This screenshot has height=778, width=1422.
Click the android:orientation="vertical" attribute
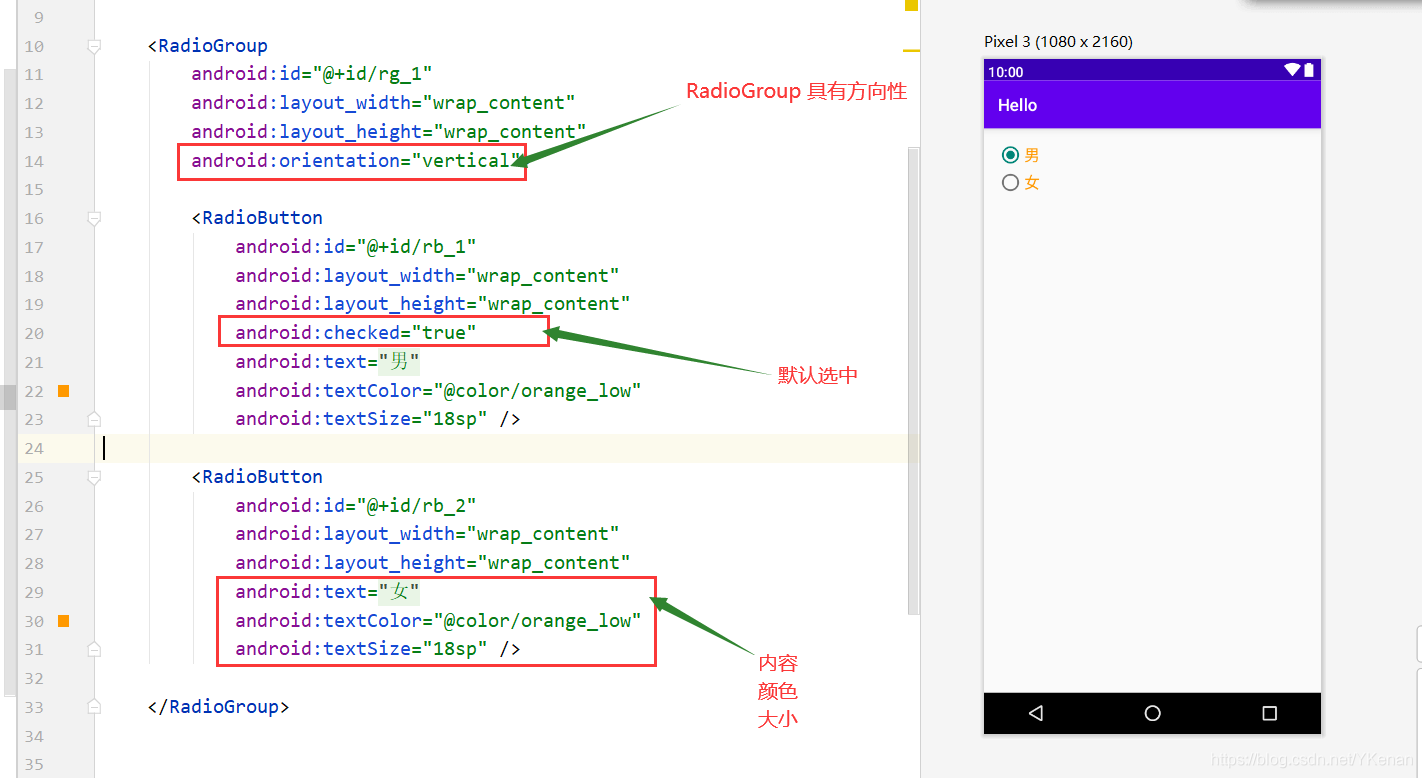pyautogui.click(x=357, y=161)
